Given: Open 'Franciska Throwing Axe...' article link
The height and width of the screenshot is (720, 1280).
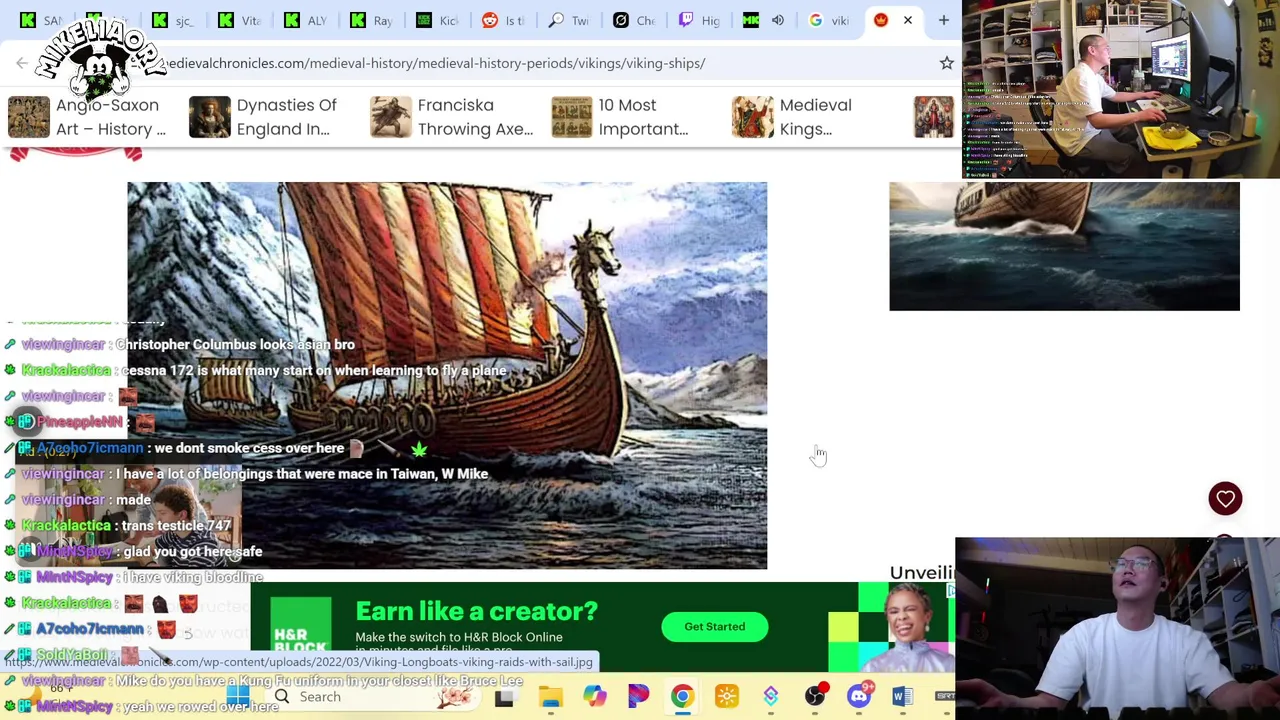Looking at the screenshot, I should click(x=475, y=117).
